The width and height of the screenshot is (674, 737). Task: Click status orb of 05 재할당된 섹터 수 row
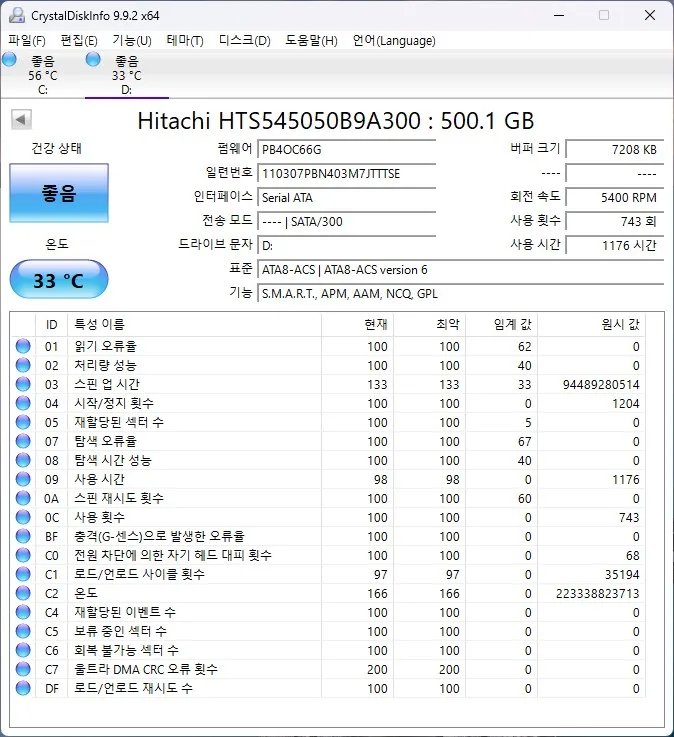[23, 422]
